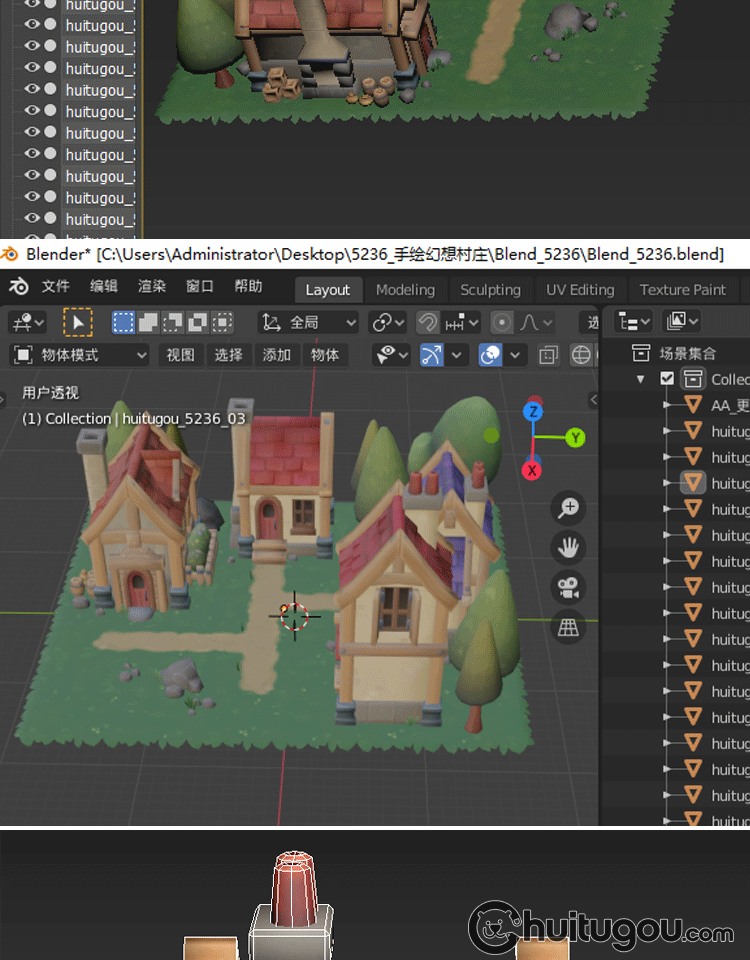The height and width of the screenshot is (960, 750).
Task: Switch to the Modeling workspace tab
Action: [405, 289]
